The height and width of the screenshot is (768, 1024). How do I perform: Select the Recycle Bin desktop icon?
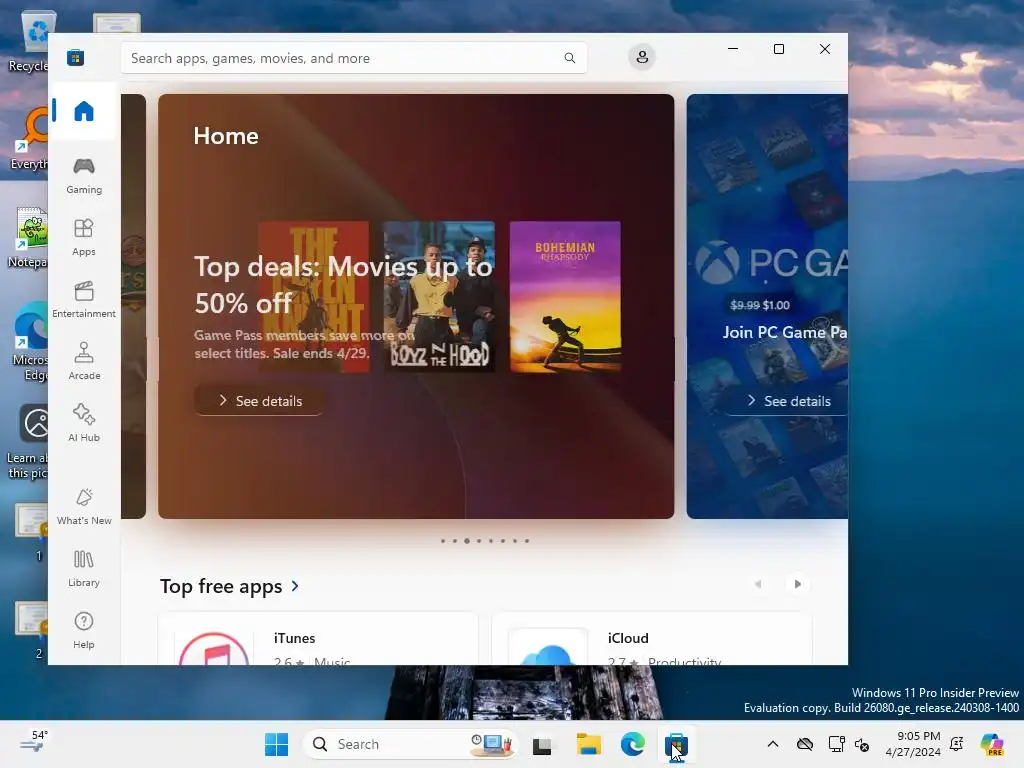29,43
